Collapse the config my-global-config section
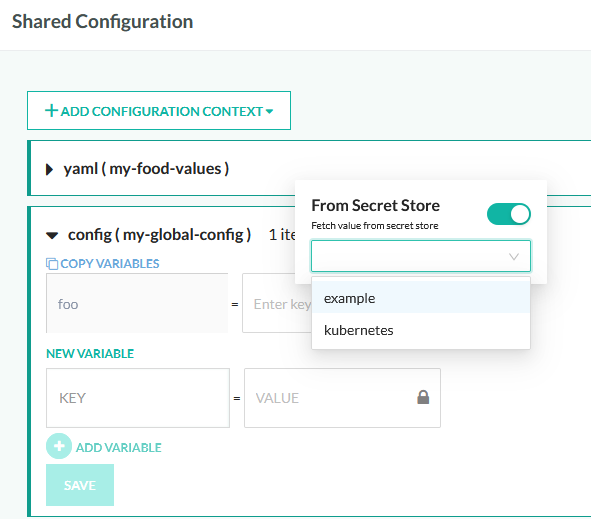 point(52,236)
